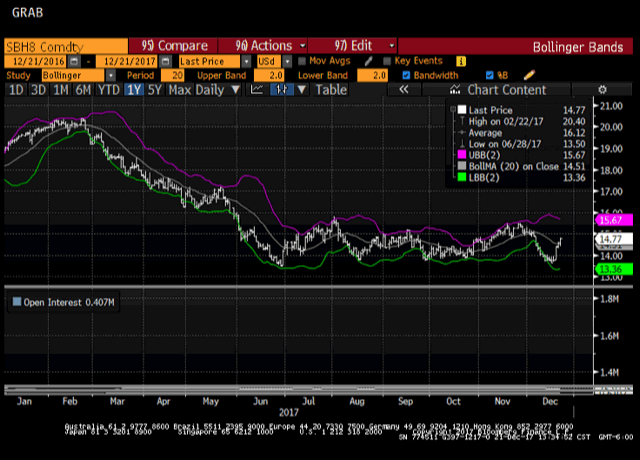This screenshot has width=640, height=460.
Task: Click the Open Interest 0.407M label
Action: pos(69,302)
